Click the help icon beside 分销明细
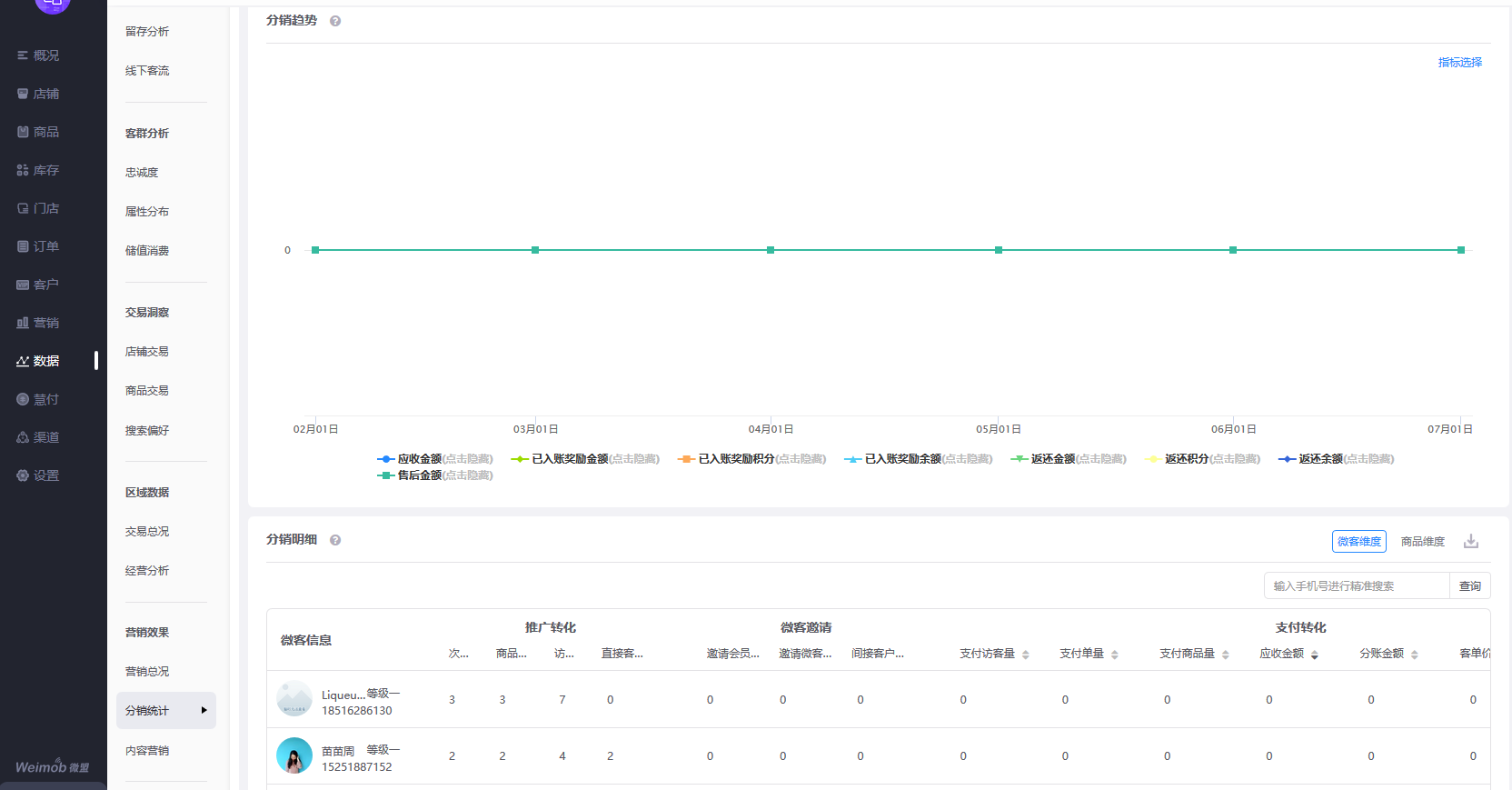This screenshot has height=790, width=1512. pos(335,540)
